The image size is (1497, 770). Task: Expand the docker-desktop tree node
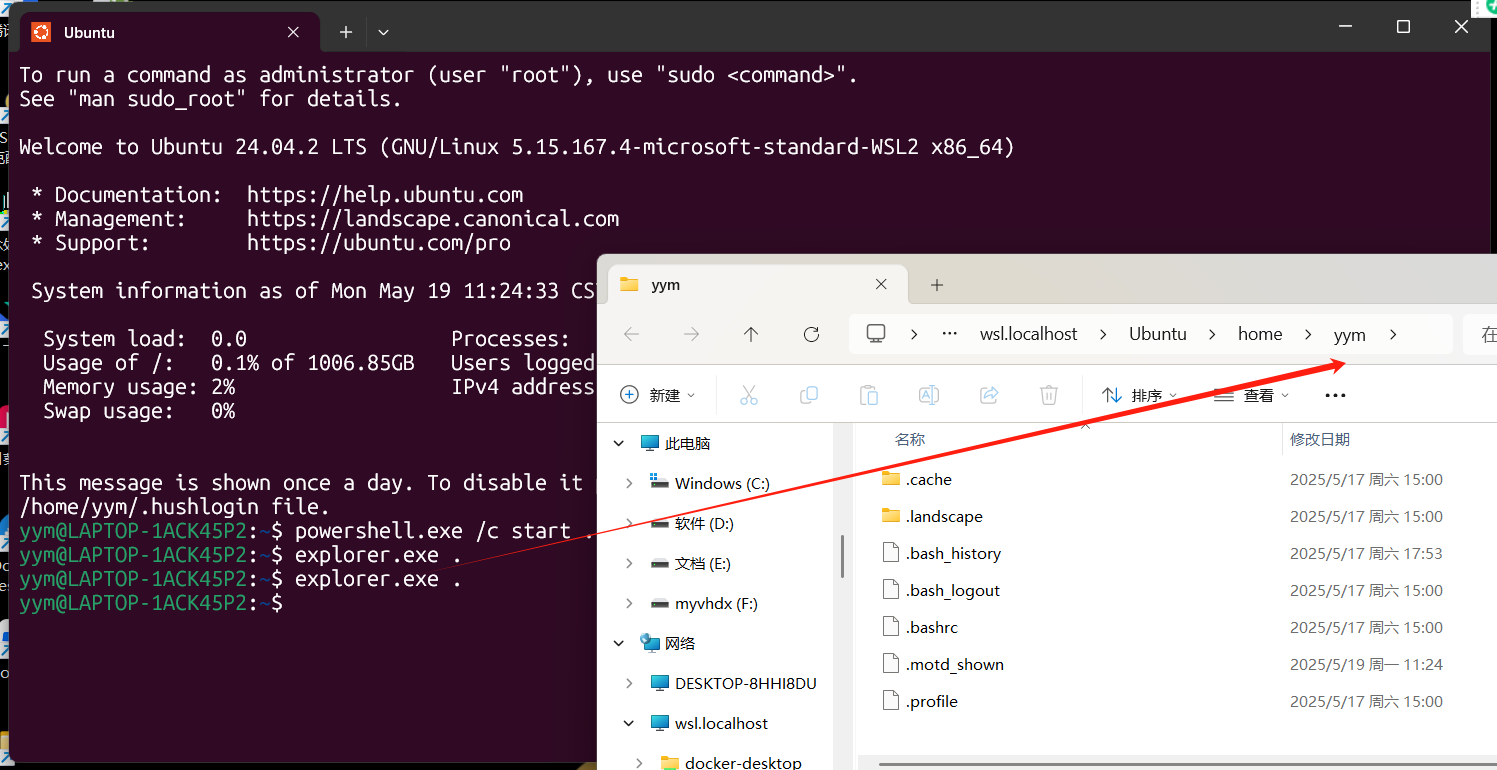[639, 763]
